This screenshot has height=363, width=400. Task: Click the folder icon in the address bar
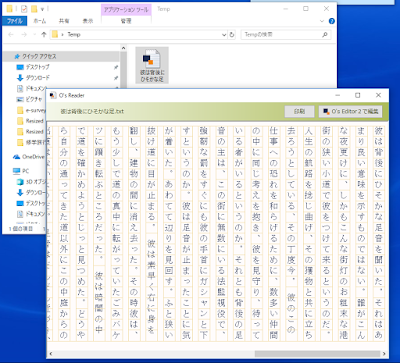click(55, 34)
